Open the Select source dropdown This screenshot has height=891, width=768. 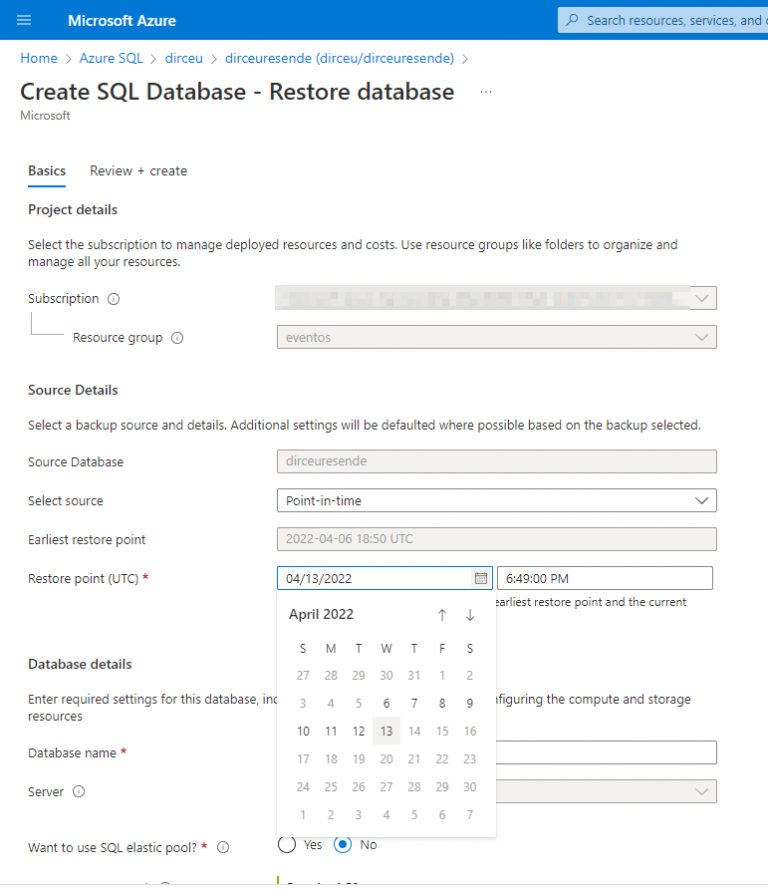tap(497, 500)
